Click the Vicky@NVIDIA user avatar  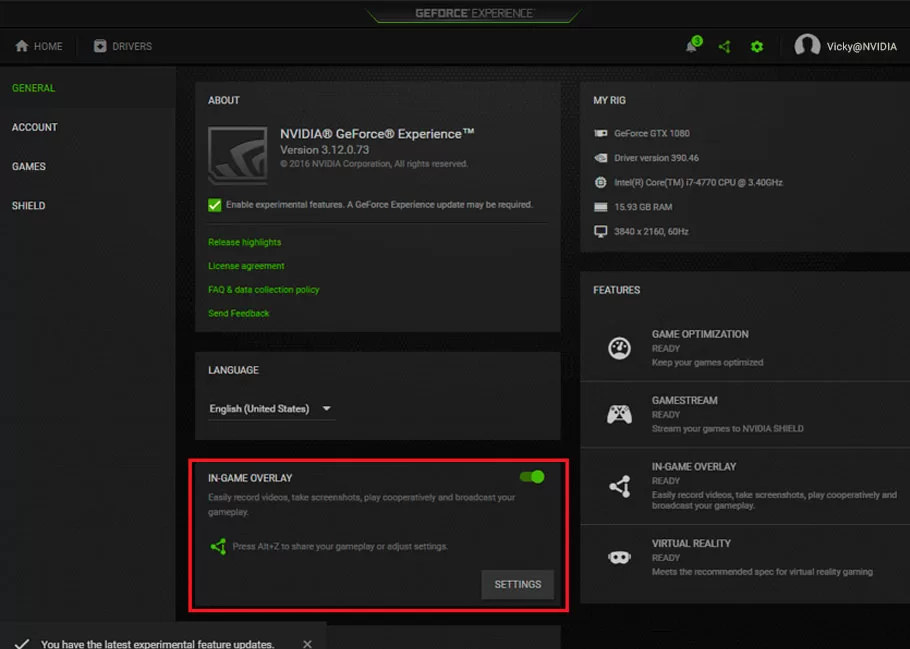807,45
